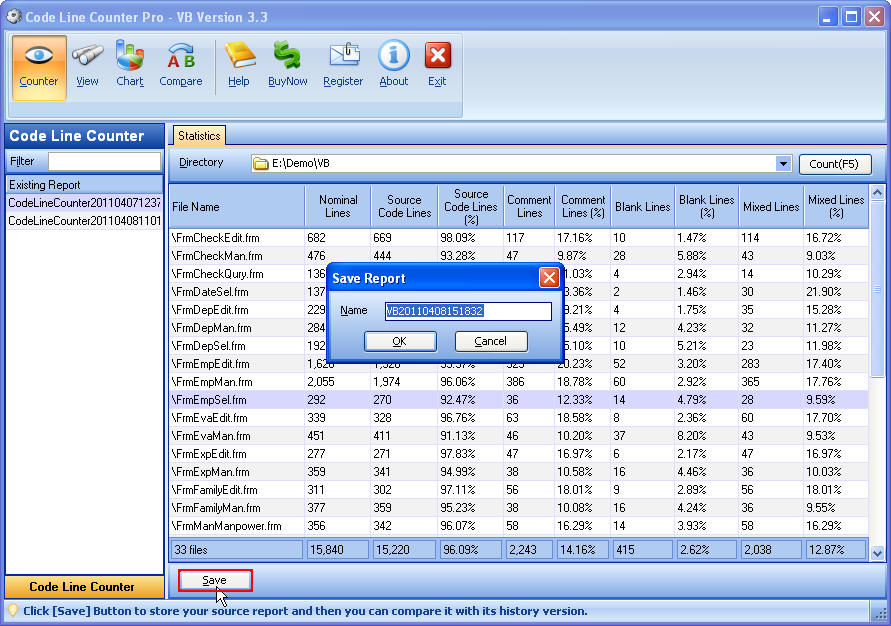The height and width of the screenshot is (626, 891).
Task: Select the \FrmDepSel.frm row
Action: [519, 346]
